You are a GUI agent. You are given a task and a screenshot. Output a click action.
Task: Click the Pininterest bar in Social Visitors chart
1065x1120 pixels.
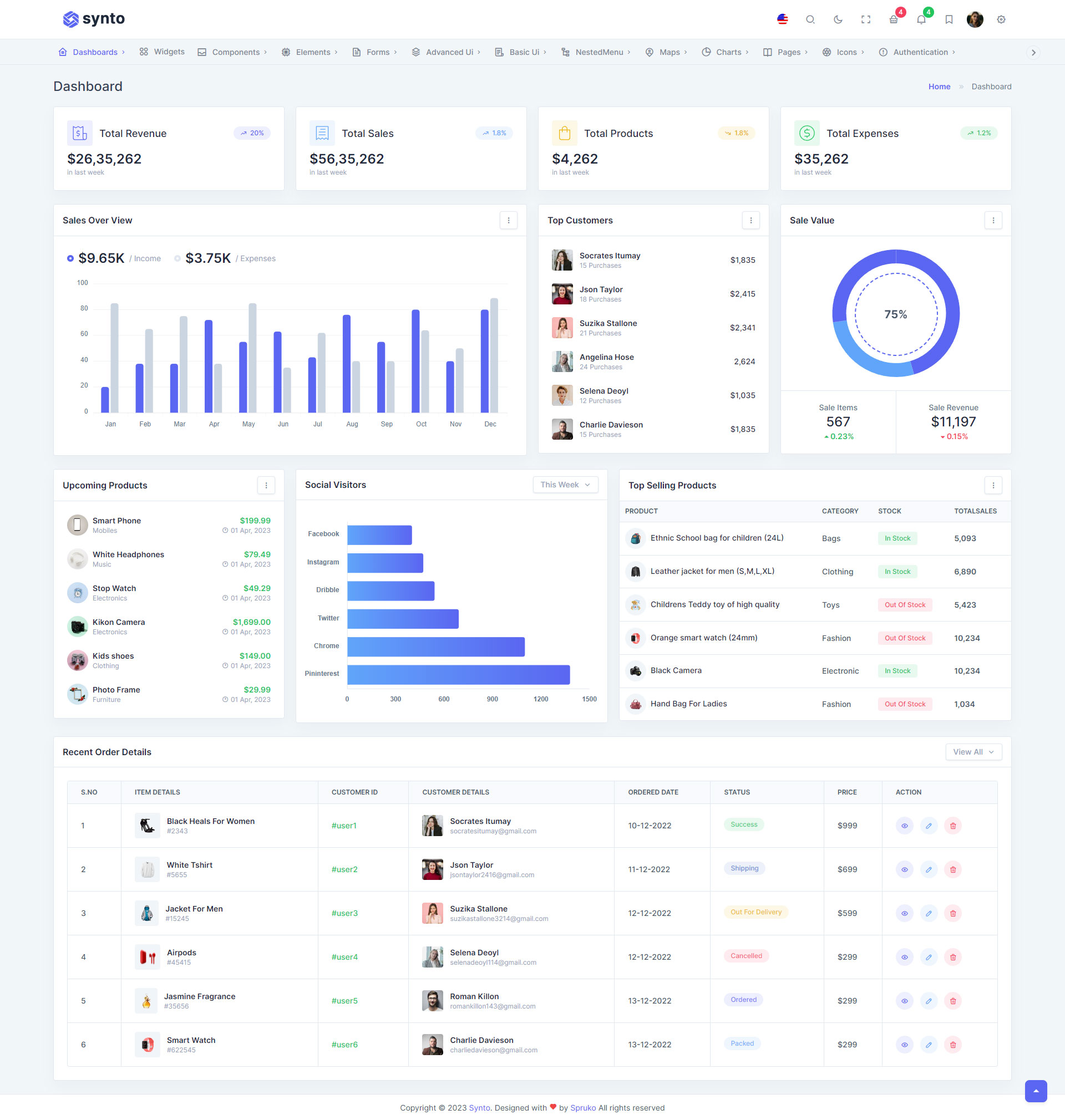click(x=458, y=675)
